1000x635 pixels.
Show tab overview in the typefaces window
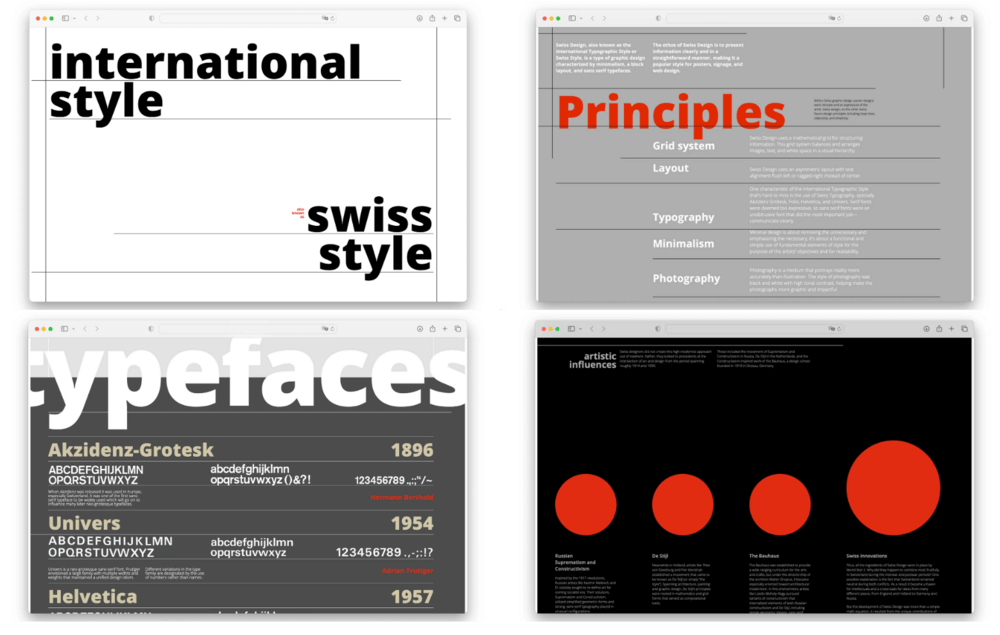(x=457, y=329)
